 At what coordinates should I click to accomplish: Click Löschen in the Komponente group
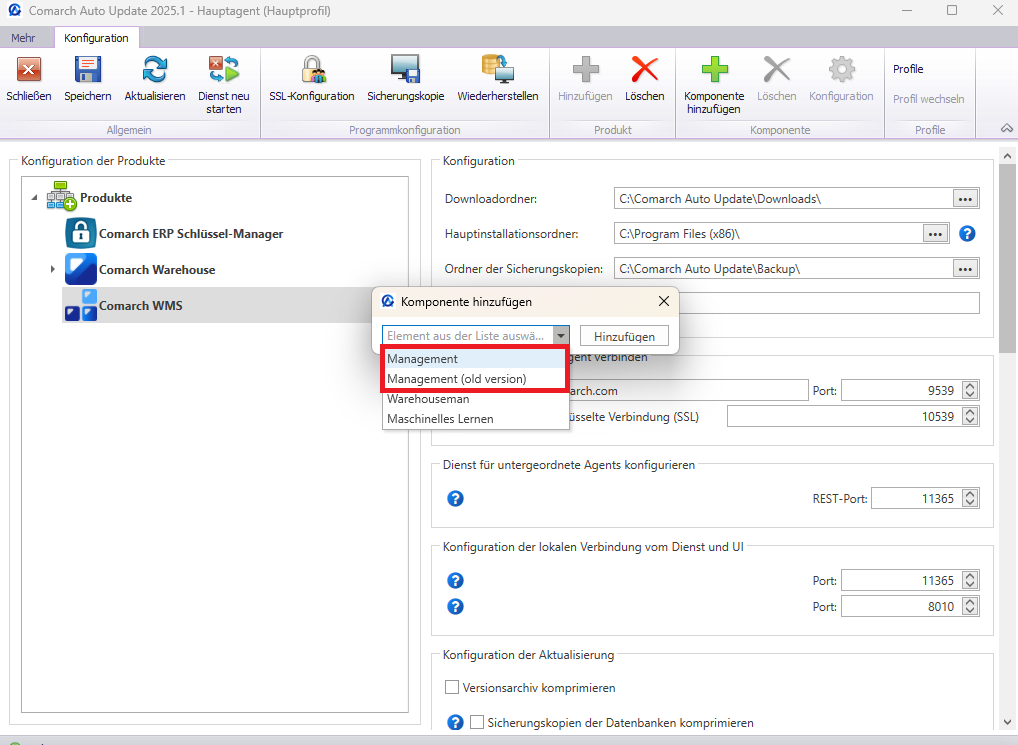click(x=776, y=69)
